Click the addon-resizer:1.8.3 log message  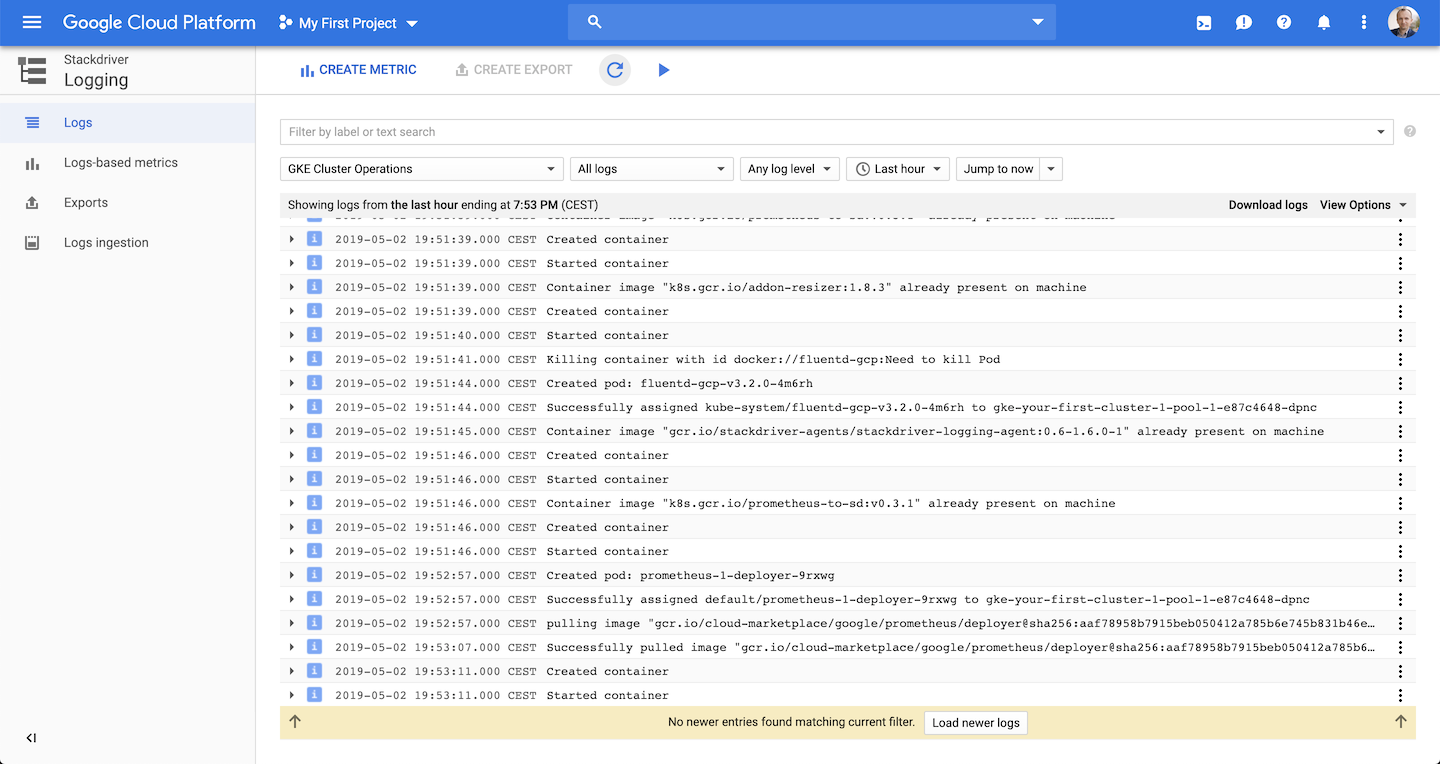pos(816,287)
